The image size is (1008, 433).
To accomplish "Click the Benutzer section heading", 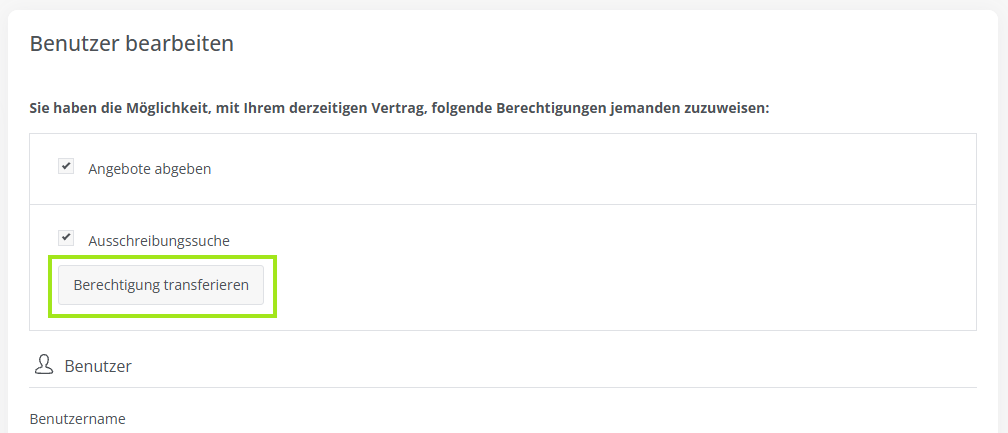I will pyautogui.click(x=98, y=367).
